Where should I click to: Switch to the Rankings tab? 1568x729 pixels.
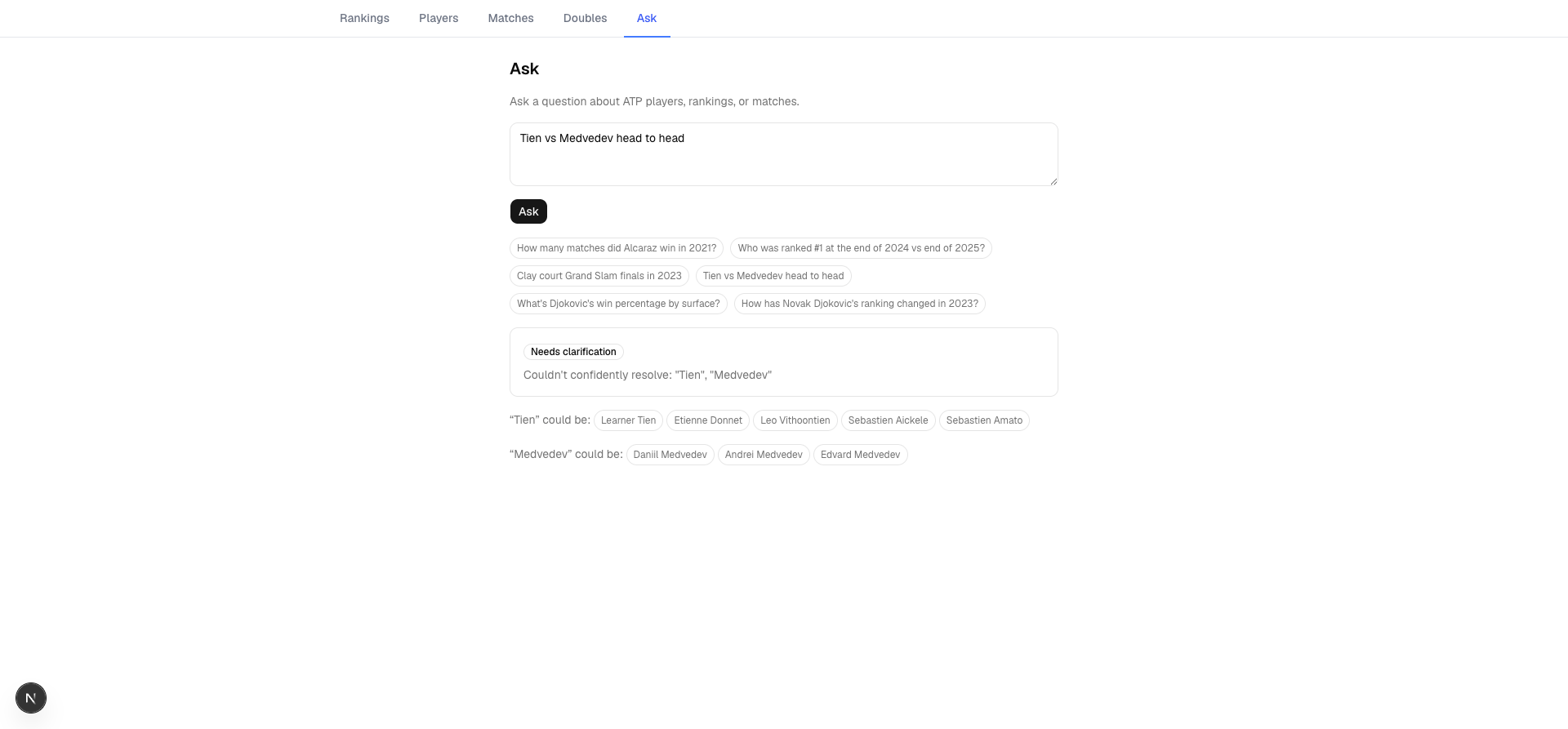364,18
